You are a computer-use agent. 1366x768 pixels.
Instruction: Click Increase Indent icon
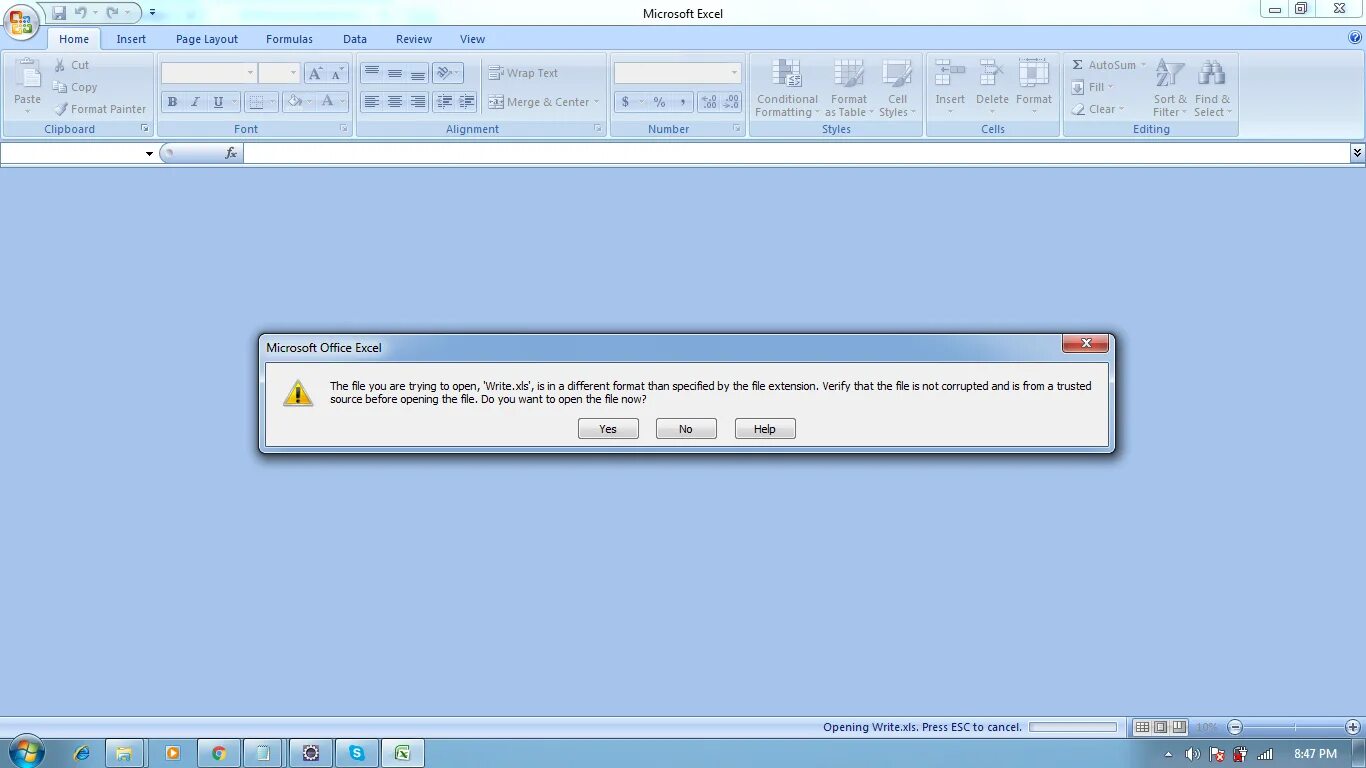coord(467,102)
